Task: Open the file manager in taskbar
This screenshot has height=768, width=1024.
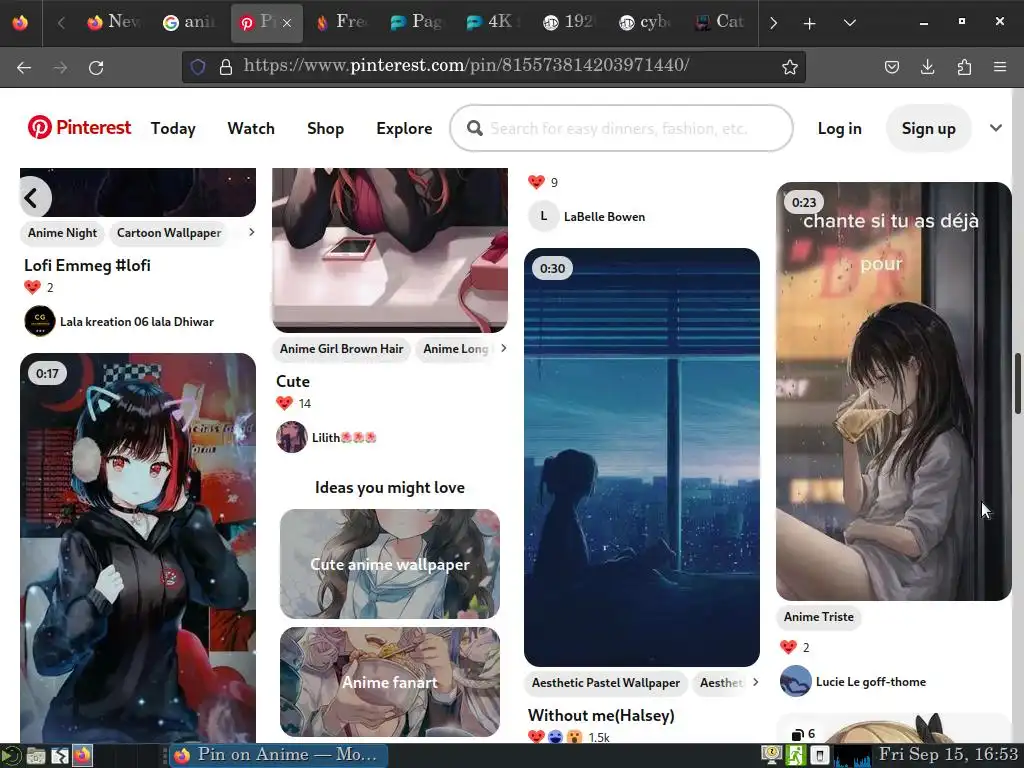Action: pos(36,756)
